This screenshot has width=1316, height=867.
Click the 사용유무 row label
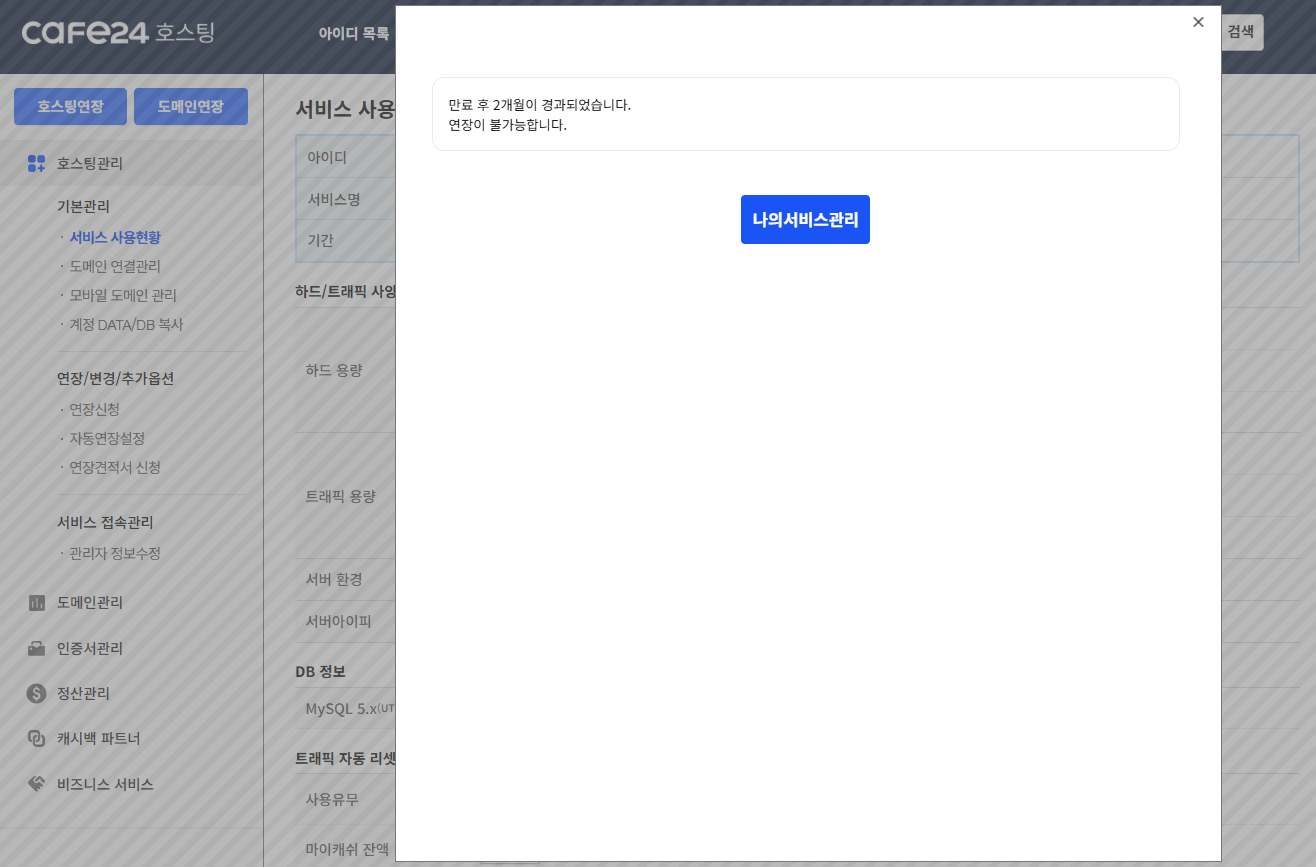[332, 800]
